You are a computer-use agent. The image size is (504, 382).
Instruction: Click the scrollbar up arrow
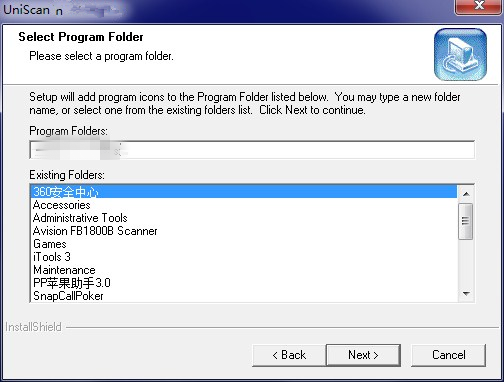click(x=466, y=194)
